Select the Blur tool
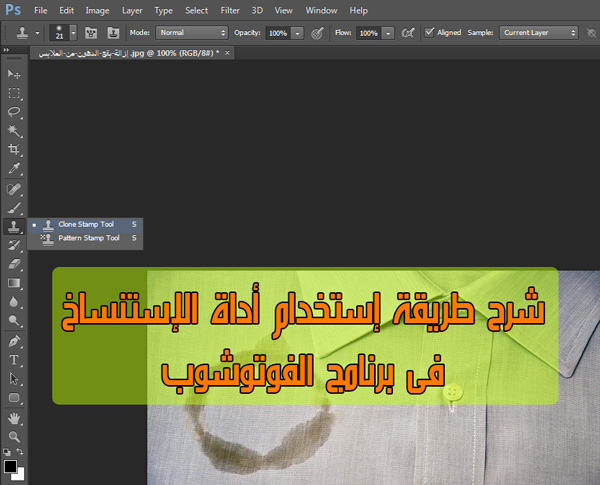 tap(14, 302)
